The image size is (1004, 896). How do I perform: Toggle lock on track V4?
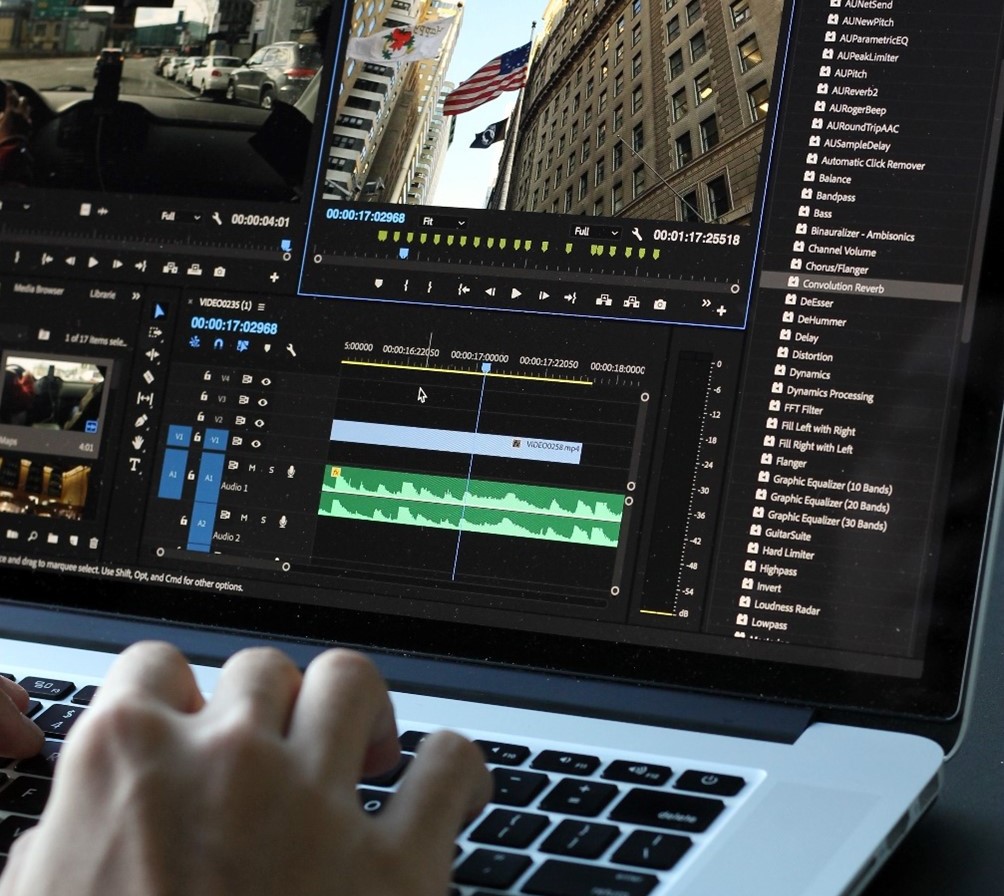click(207, 376)
